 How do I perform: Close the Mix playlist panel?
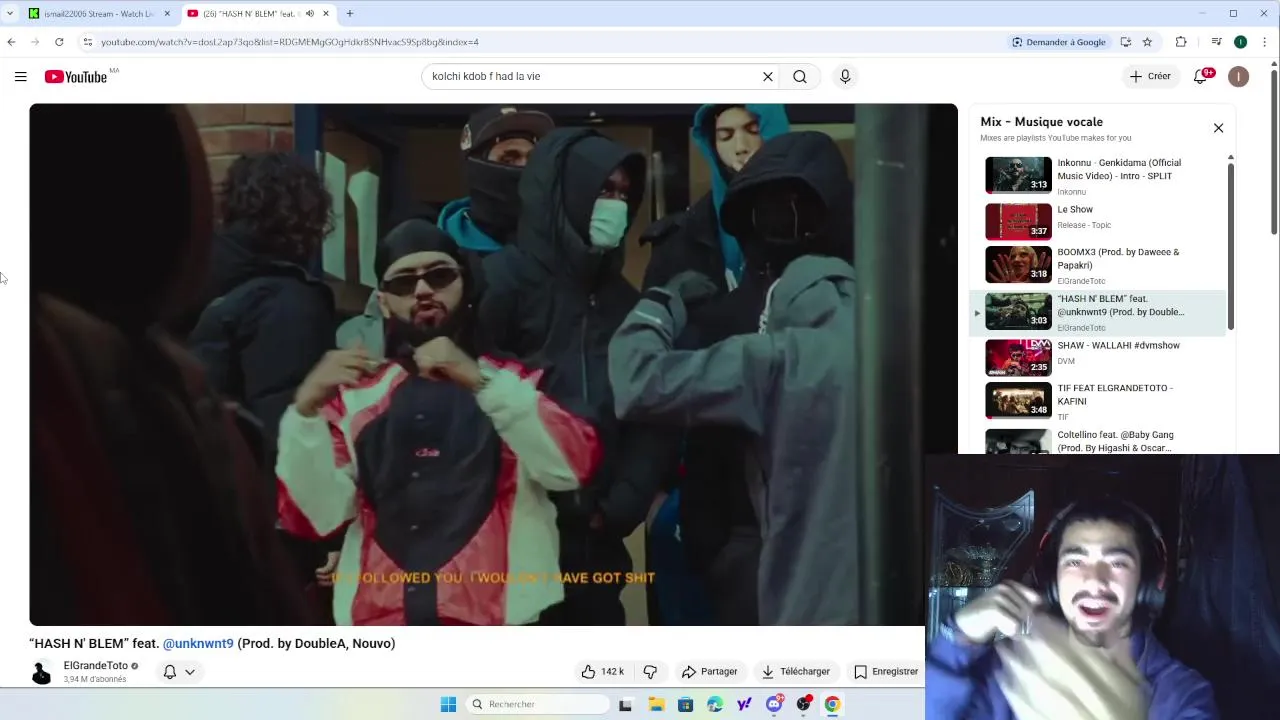point(1218,128)
